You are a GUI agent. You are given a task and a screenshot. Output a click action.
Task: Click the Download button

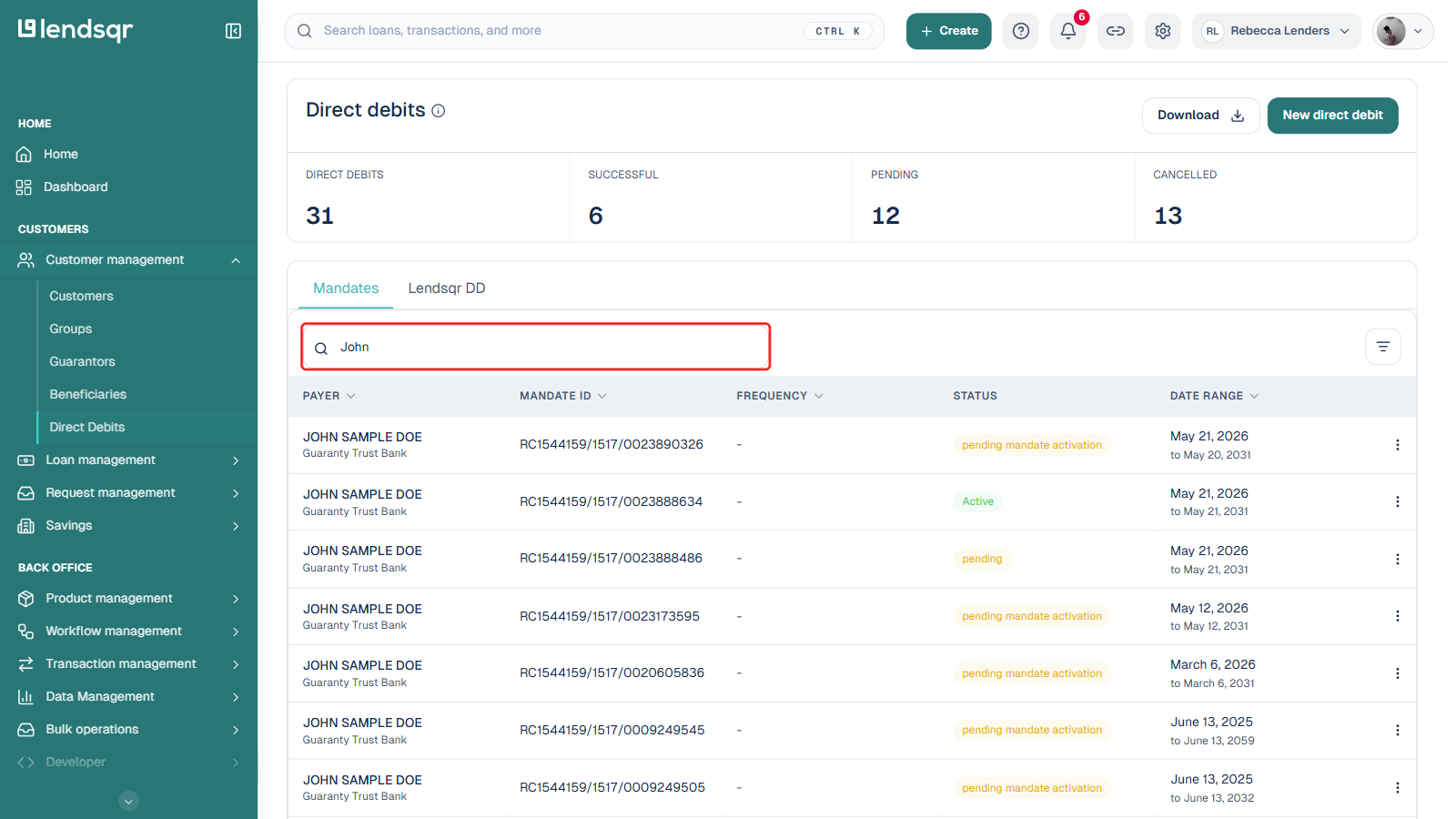pyautogui.click(x=1200, y=116)
